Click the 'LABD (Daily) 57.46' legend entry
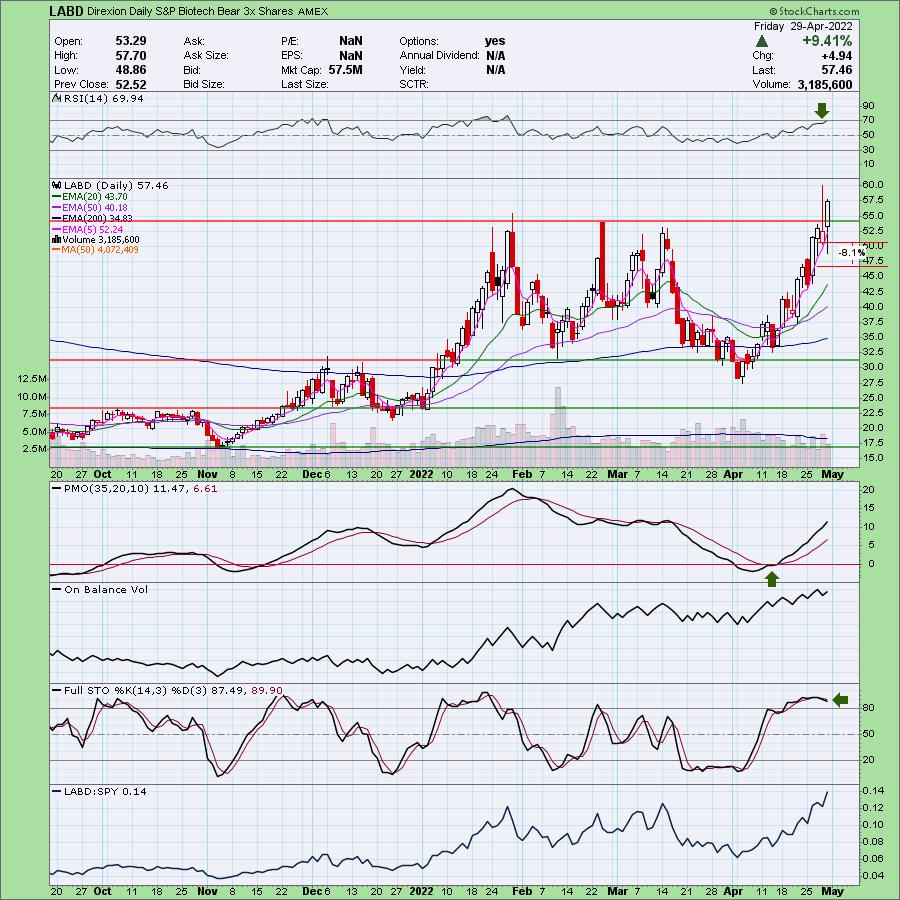 tap(116, 185)
